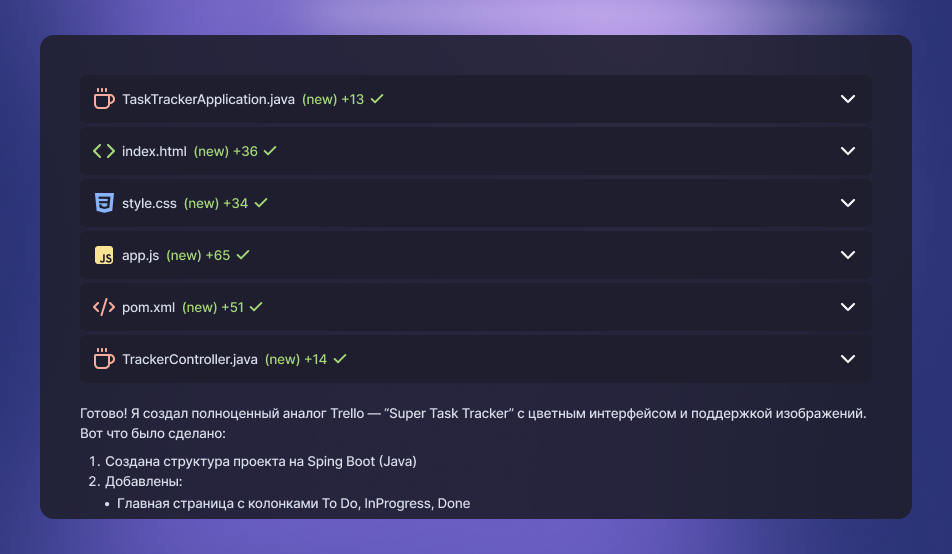Click the green checkmark next to app.js

(243, 255)
